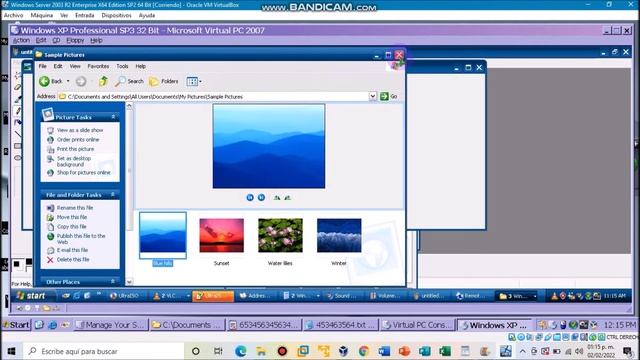640x360 pixels.
Task: Open the Help menu in Sample Pictures
Action: pos(141,66)
